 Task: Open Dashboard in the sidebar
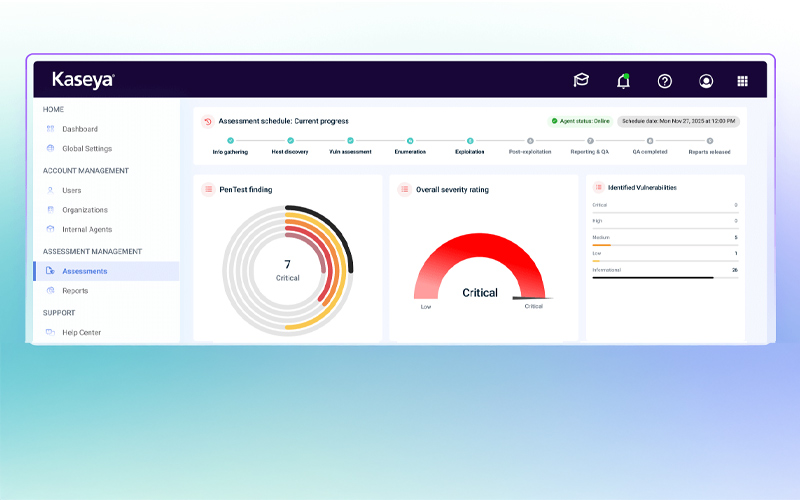click(x=79, y=129)
